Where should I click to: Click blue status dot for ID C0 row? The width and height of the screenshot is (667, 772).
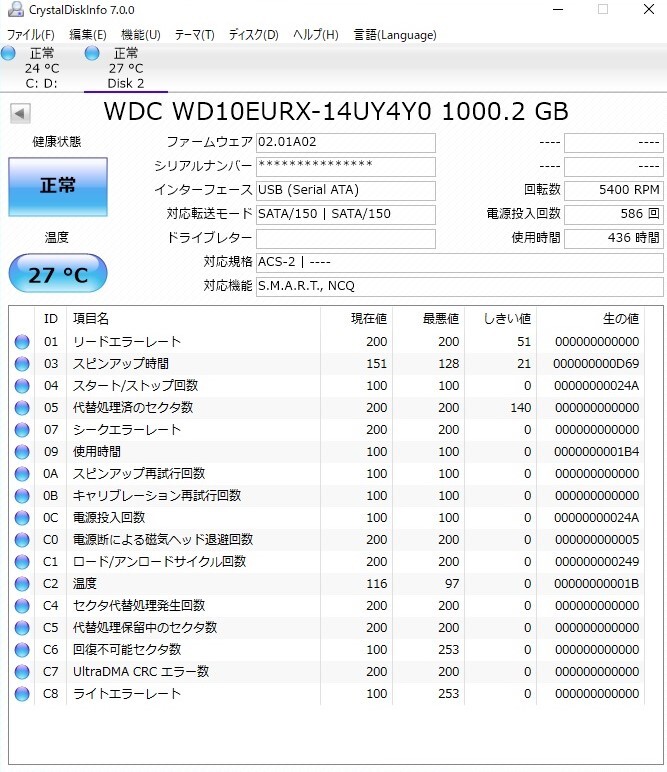(x=22, y=540)
